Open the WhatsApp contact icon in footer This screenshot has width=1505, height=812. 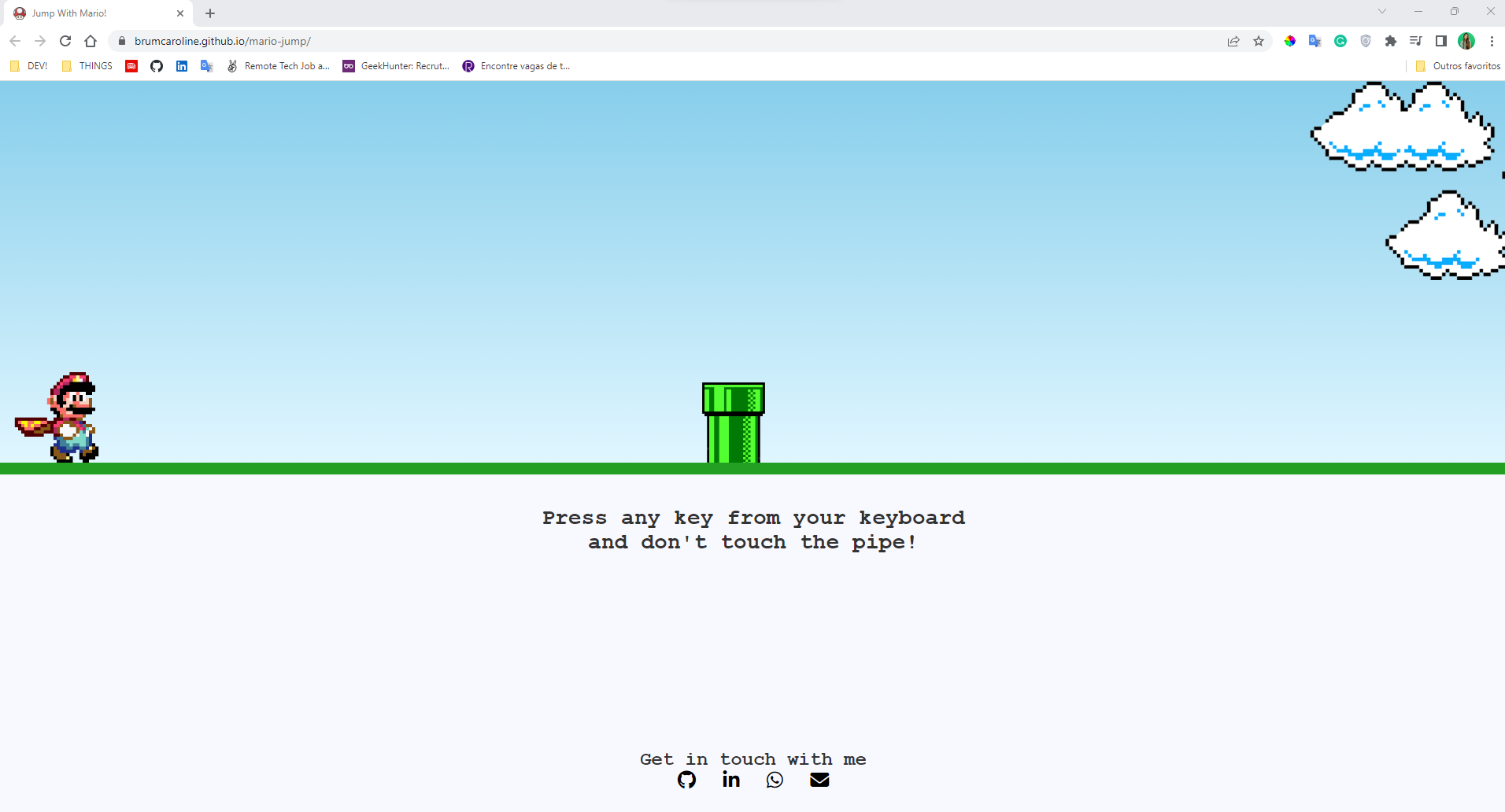(x=775, y=780)
